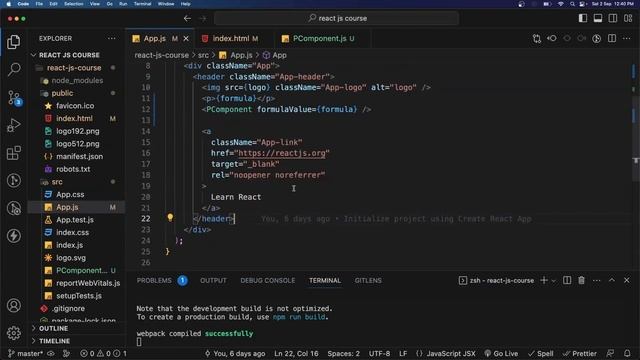Image resolution: width=640 pixels, height=360 pixels.
Task: Expand the TIMELINE section
Action: (54, 341)
